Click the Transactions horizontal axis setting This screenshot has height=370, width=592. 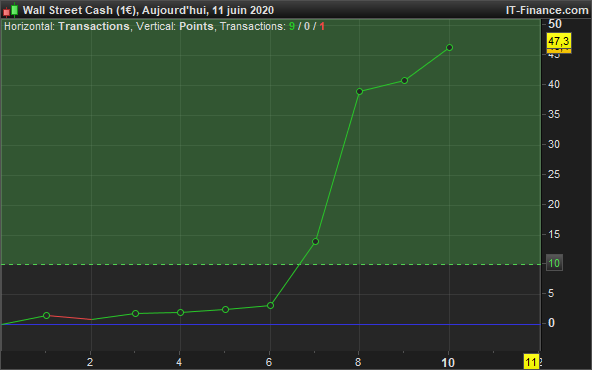(94, 26)
